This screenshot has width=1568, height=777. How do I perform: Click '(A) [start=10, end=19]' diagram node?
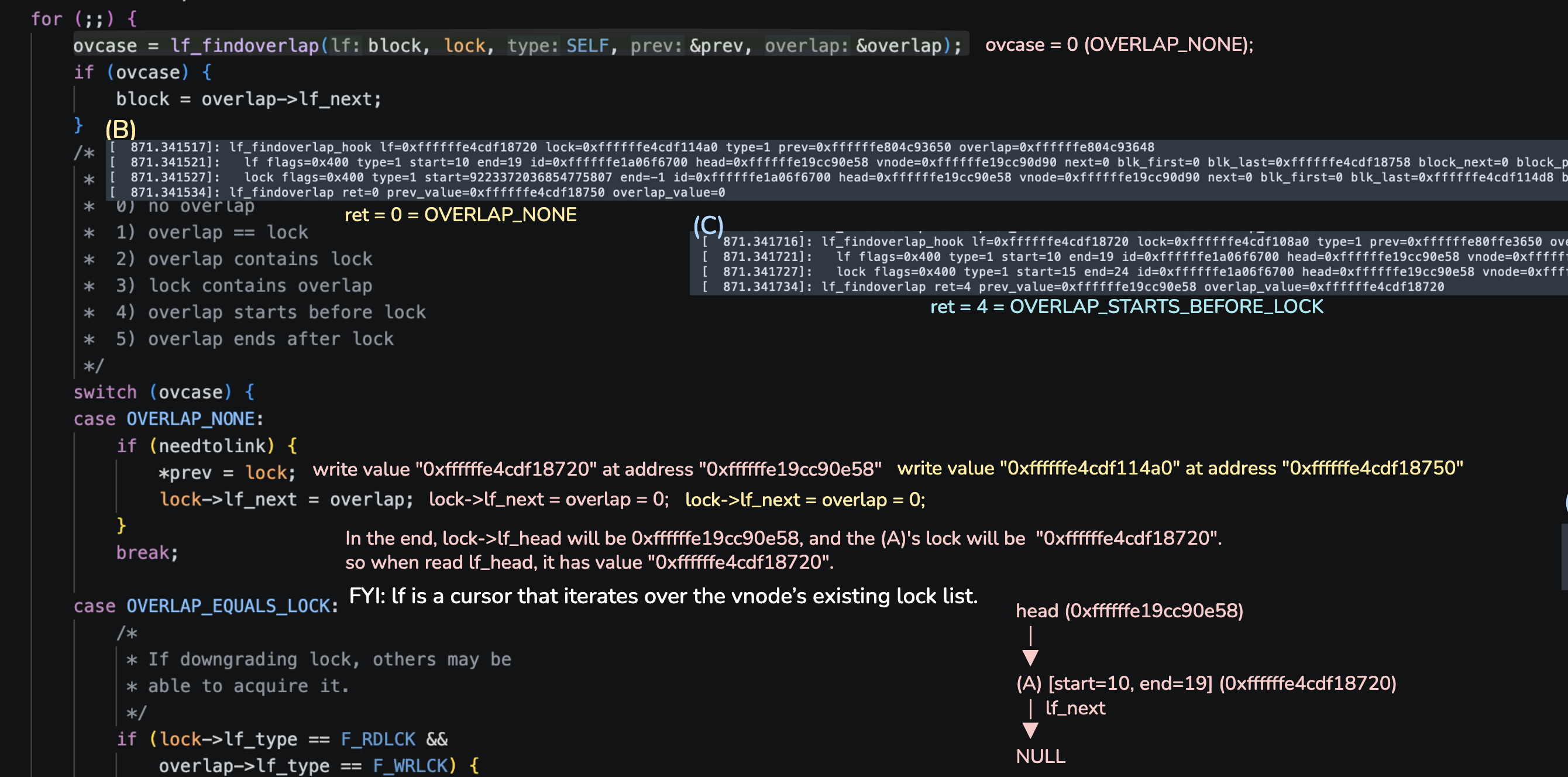tap(1206, 683)
